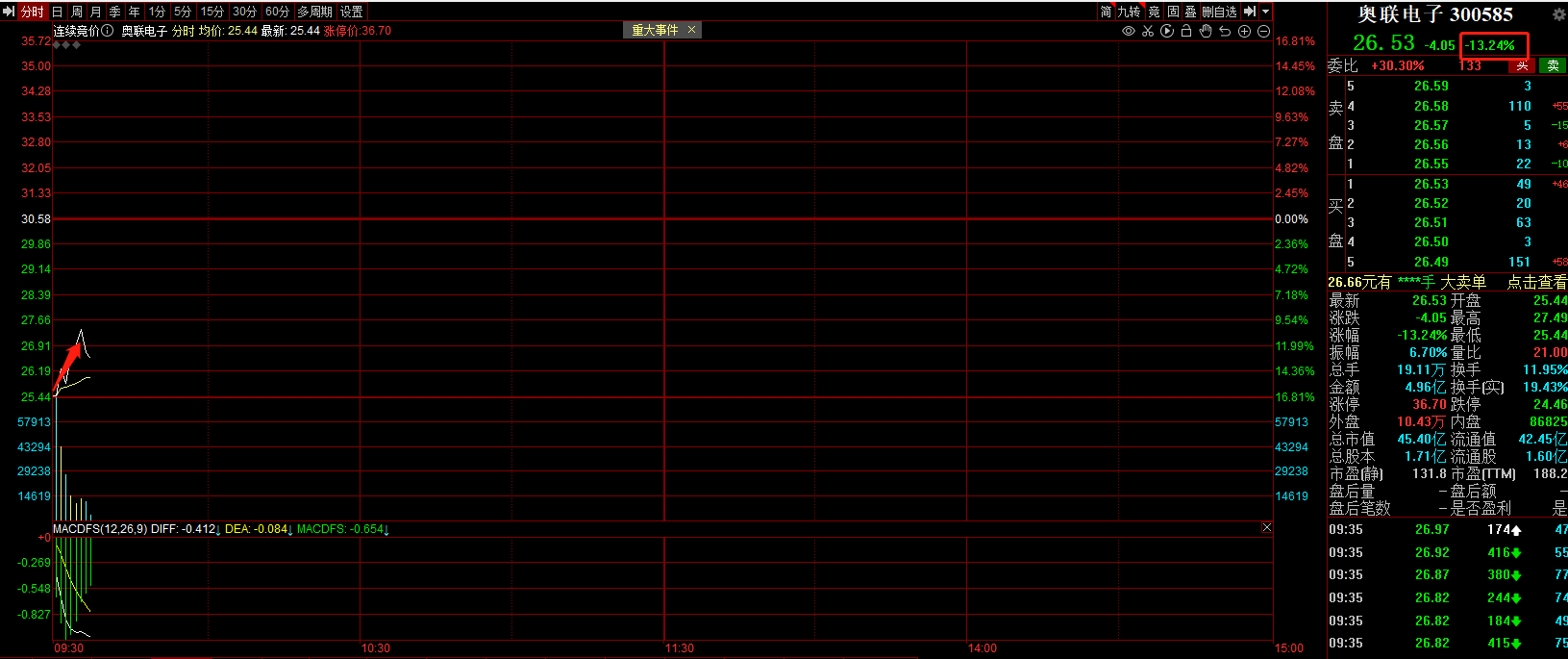This screenshot has height=659, width=1568.
Task: Select the 5分 five-minute period
Action: point(184,12)
